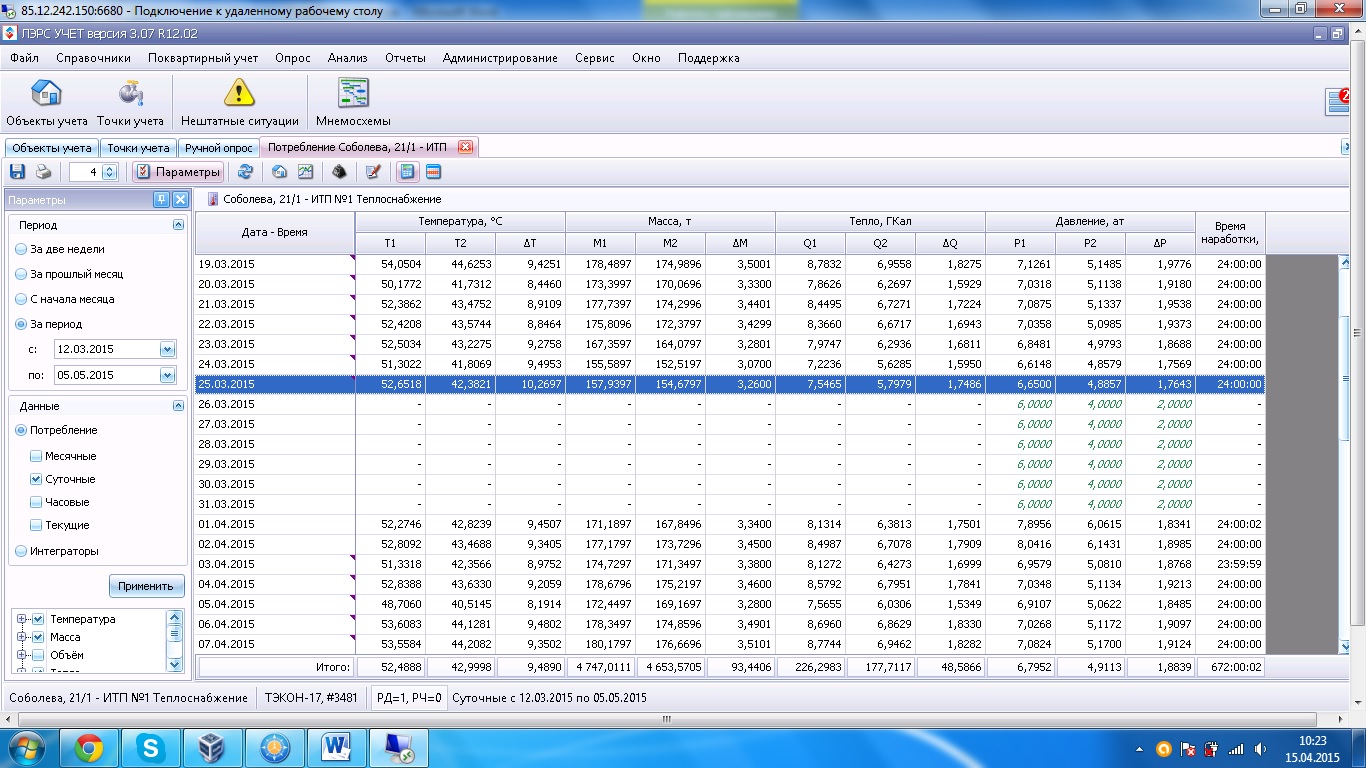Open the Справочники menu
The height and width of the screenshot is (768, 1366).
tap(93, 58)
